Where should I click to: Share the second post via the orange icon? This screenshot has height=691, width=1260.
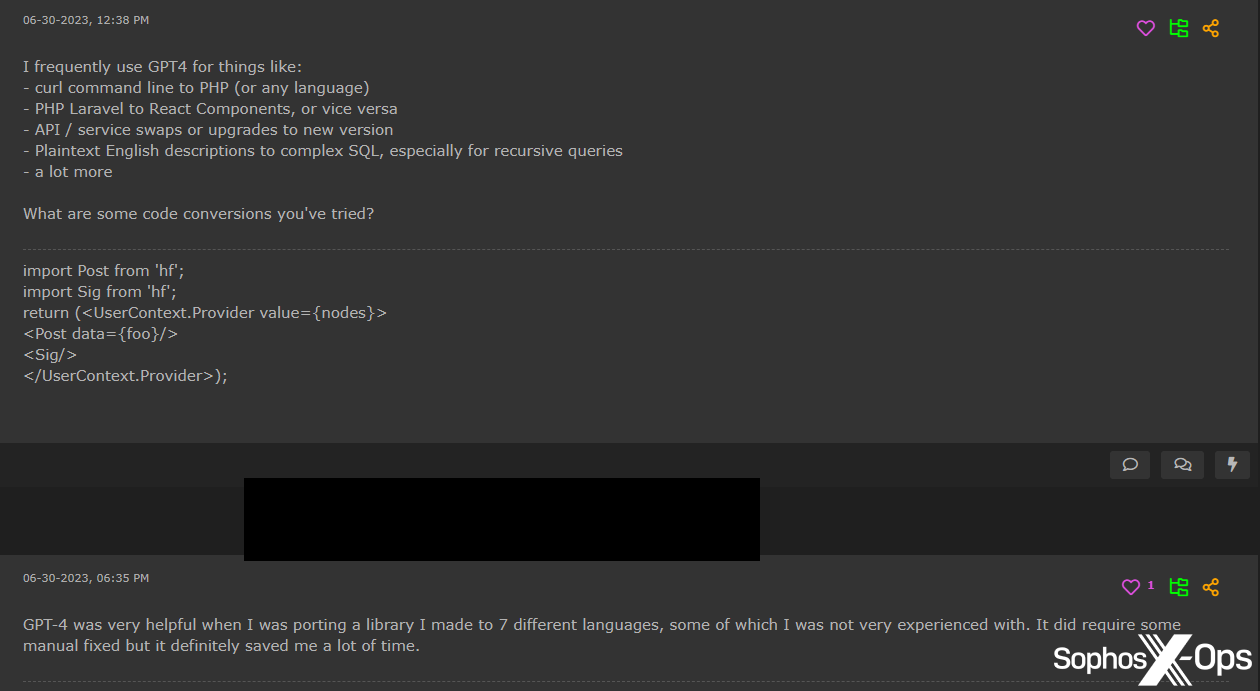click(1211, 587)
